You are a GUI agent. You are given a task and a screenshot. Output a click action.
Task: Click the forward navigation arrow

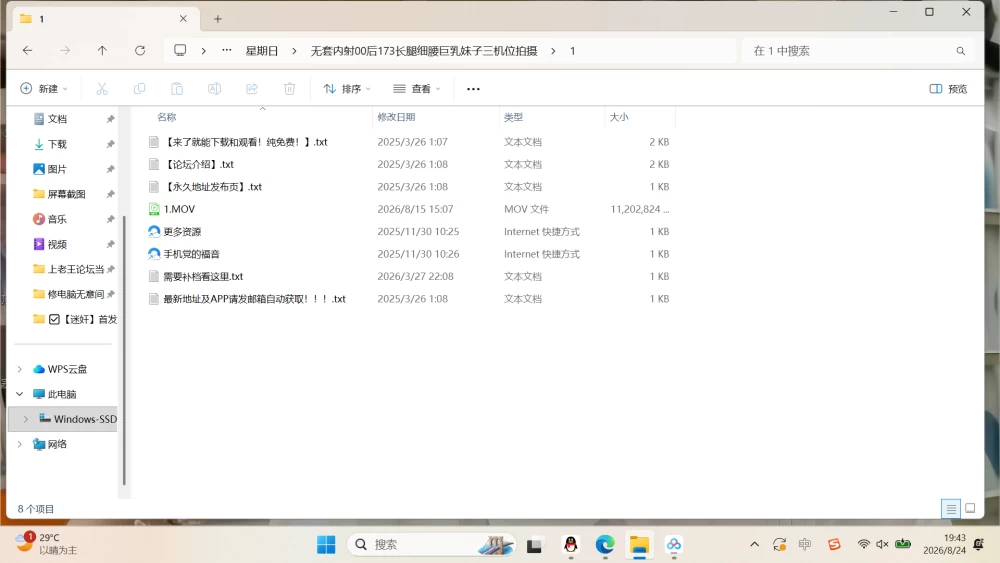click(x=65, y=50)
